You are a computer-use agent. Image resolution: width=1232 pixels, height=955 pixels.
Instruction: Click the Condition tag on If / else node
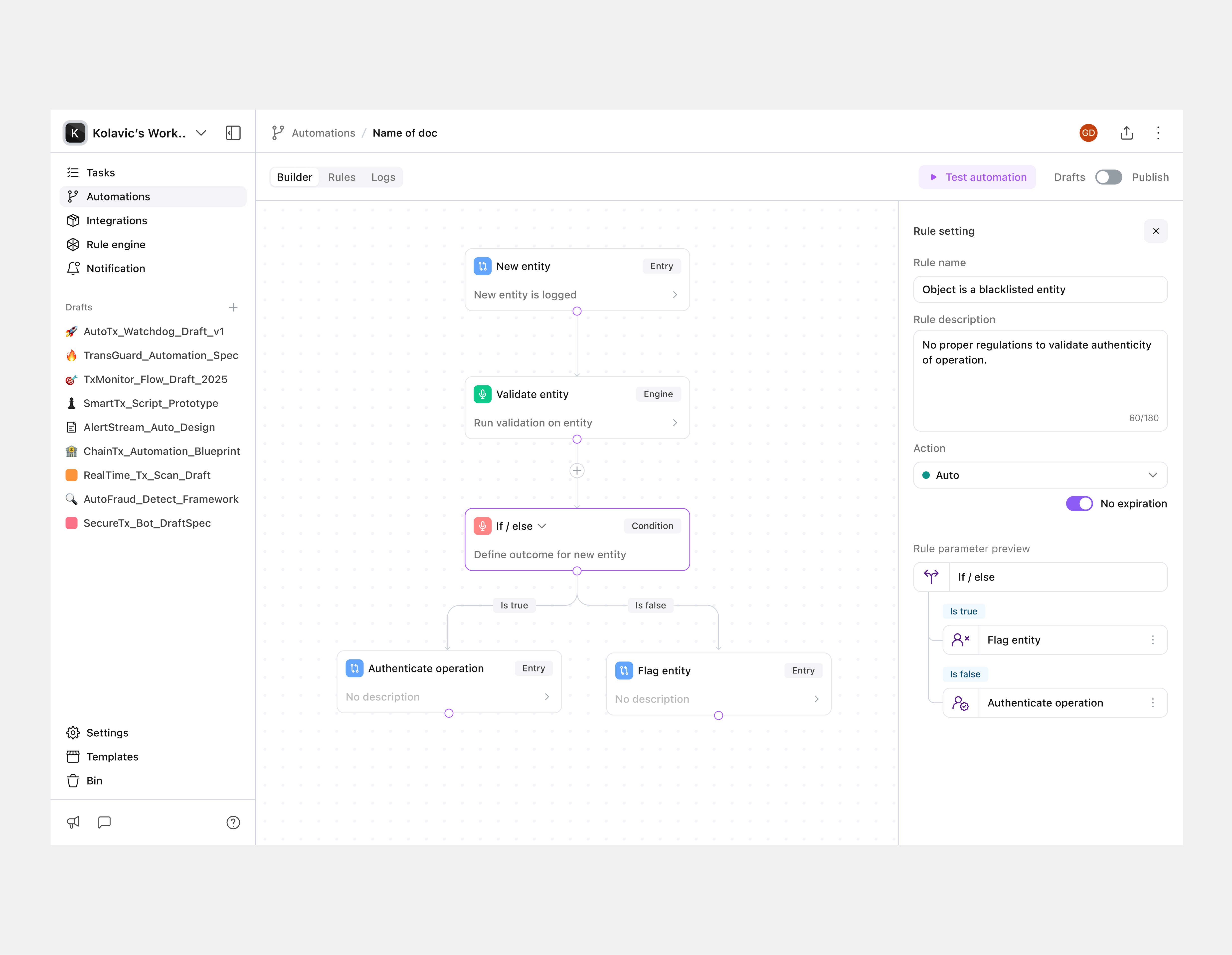(x=652, y=526)
